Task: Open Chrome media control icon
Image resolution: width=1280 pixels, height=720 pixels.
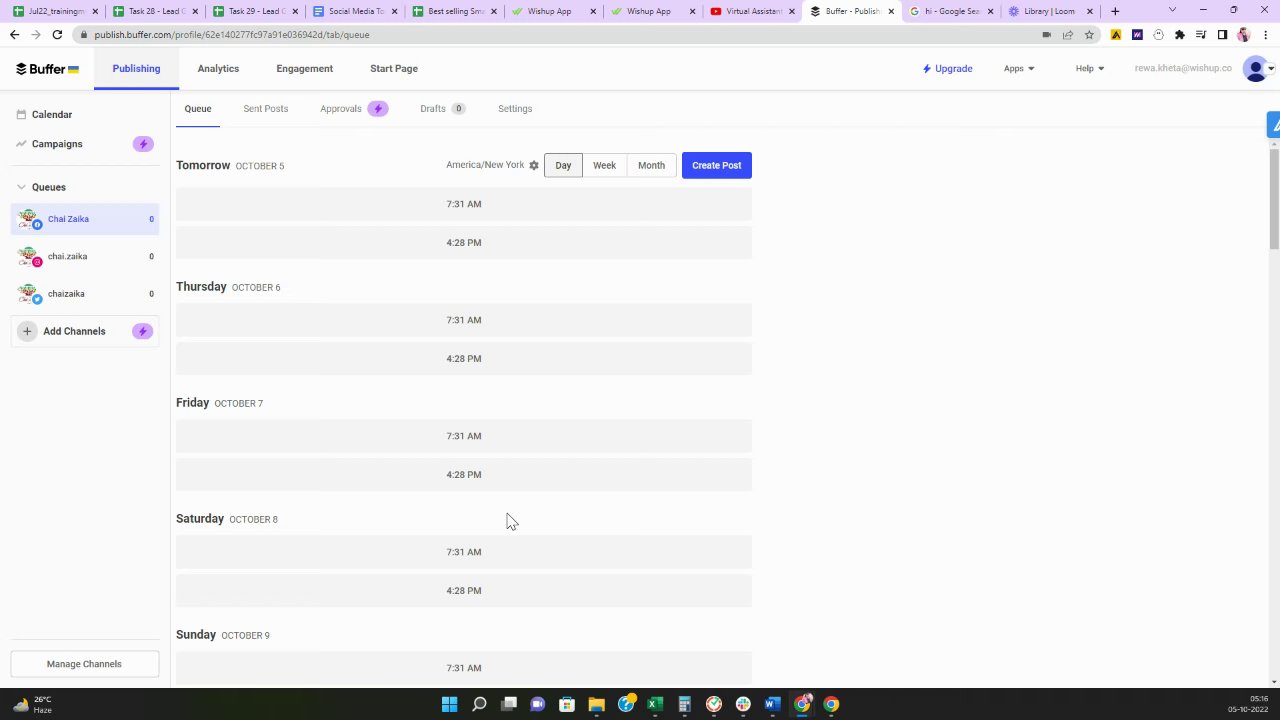Action: coord(1201,34)
